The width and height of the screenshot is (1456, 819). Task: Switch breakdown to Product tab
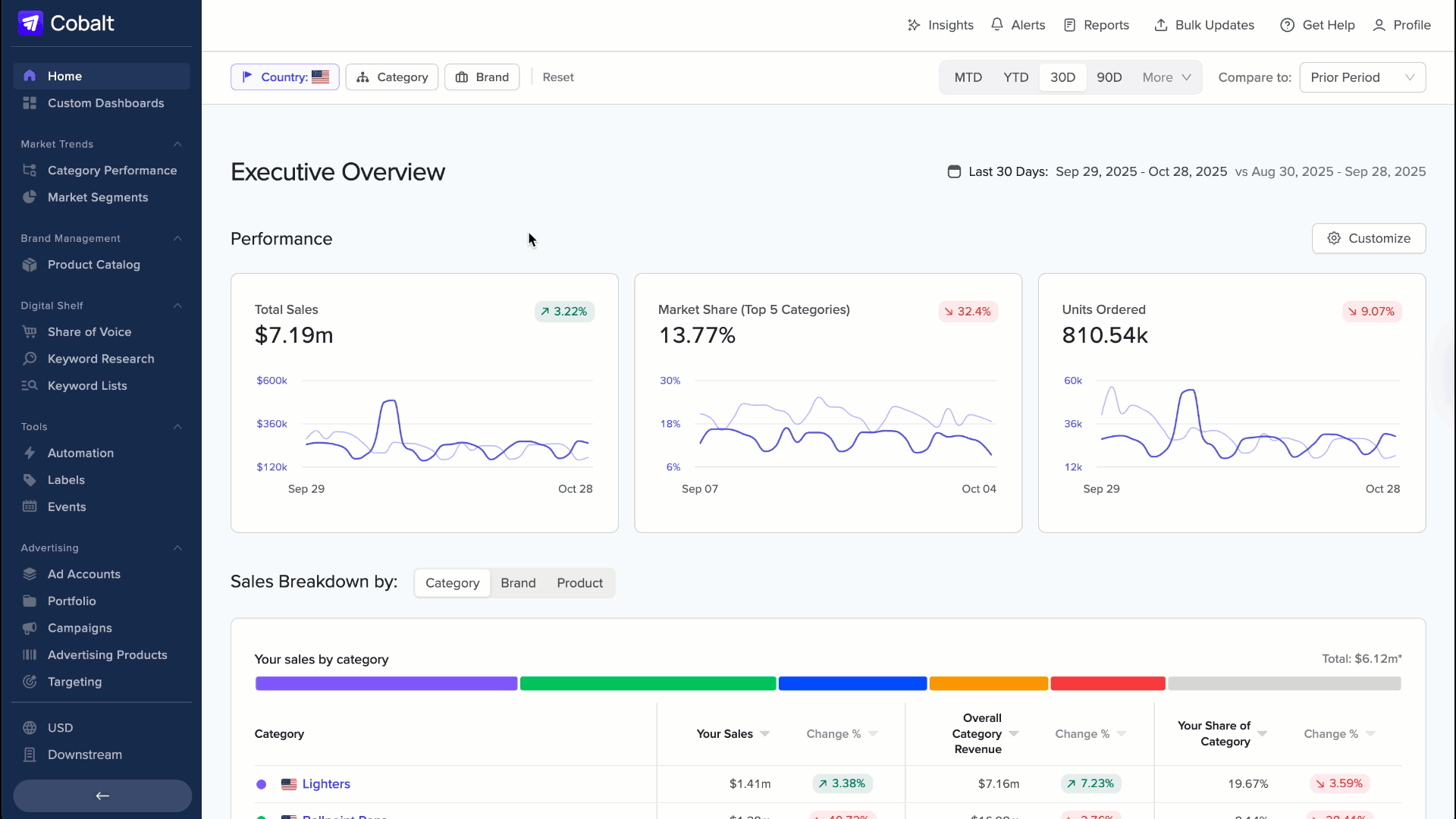coord(580,583)
